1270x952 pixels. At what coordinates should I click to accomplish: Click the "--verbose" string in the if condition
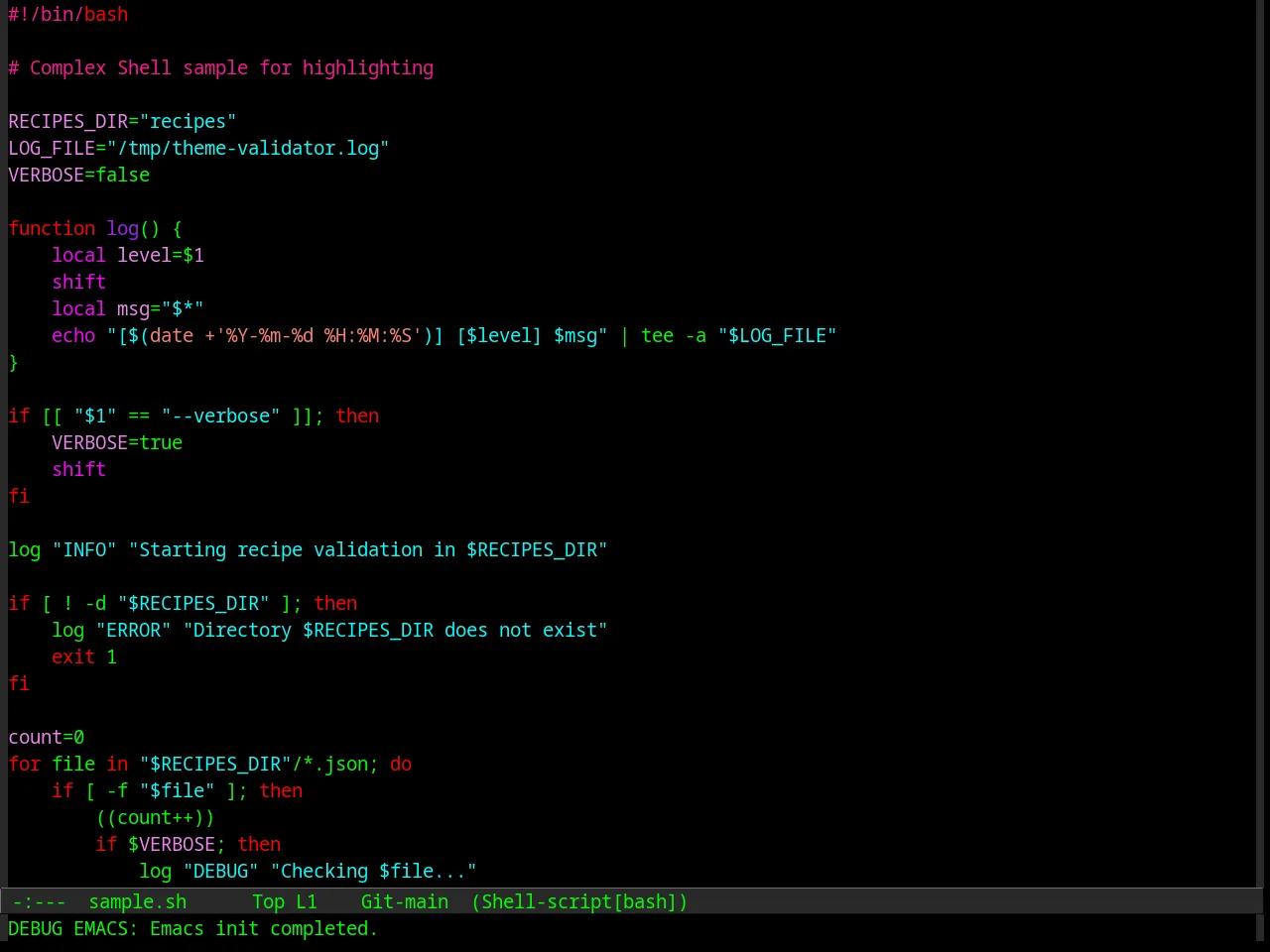click(220, 416)
